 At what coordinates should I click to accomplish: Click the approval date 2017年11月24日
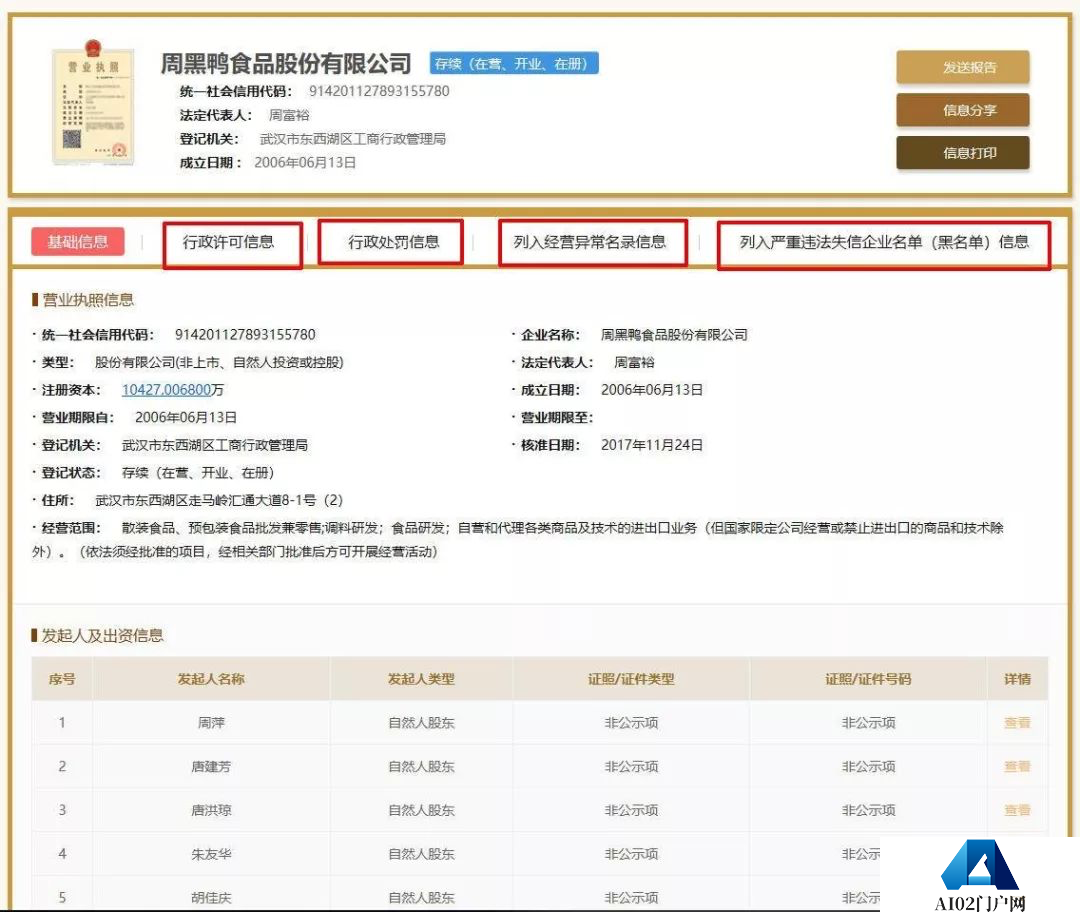click(x=652, y=445)
